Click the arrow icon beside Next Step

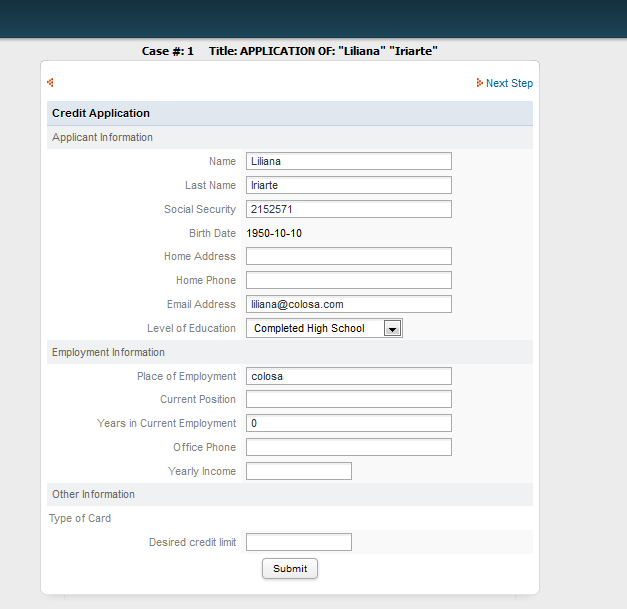(480, 83)
